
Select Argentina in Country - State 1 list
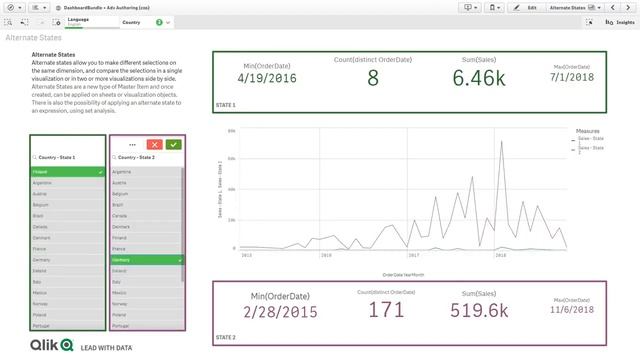[x=68, y=183]
